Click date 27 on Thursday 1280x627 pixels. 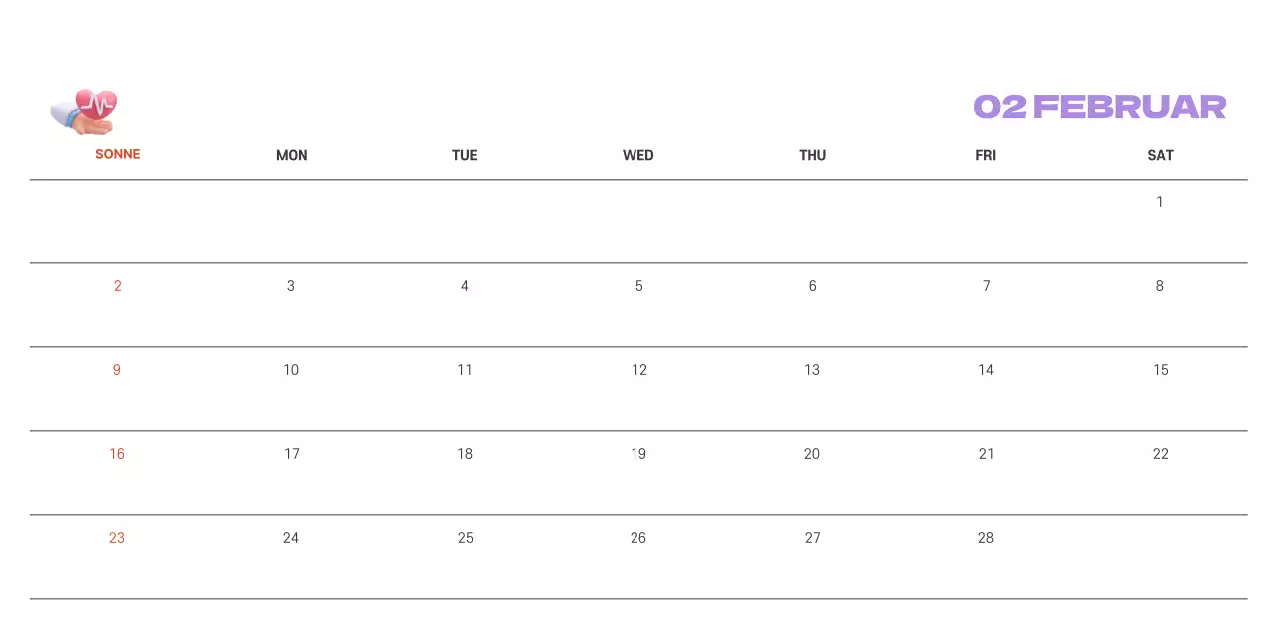pos(812,538)
